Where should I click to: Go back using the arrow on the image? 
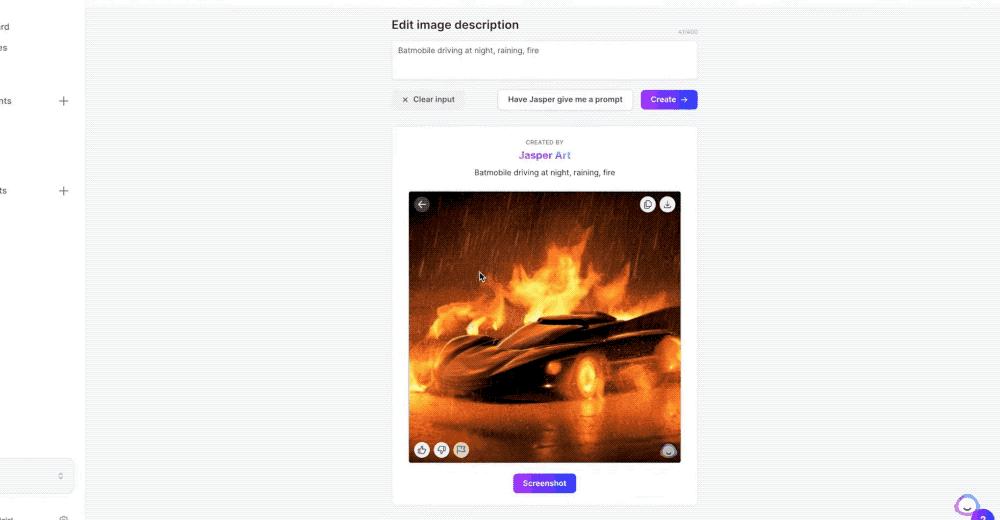coord(422,204)
